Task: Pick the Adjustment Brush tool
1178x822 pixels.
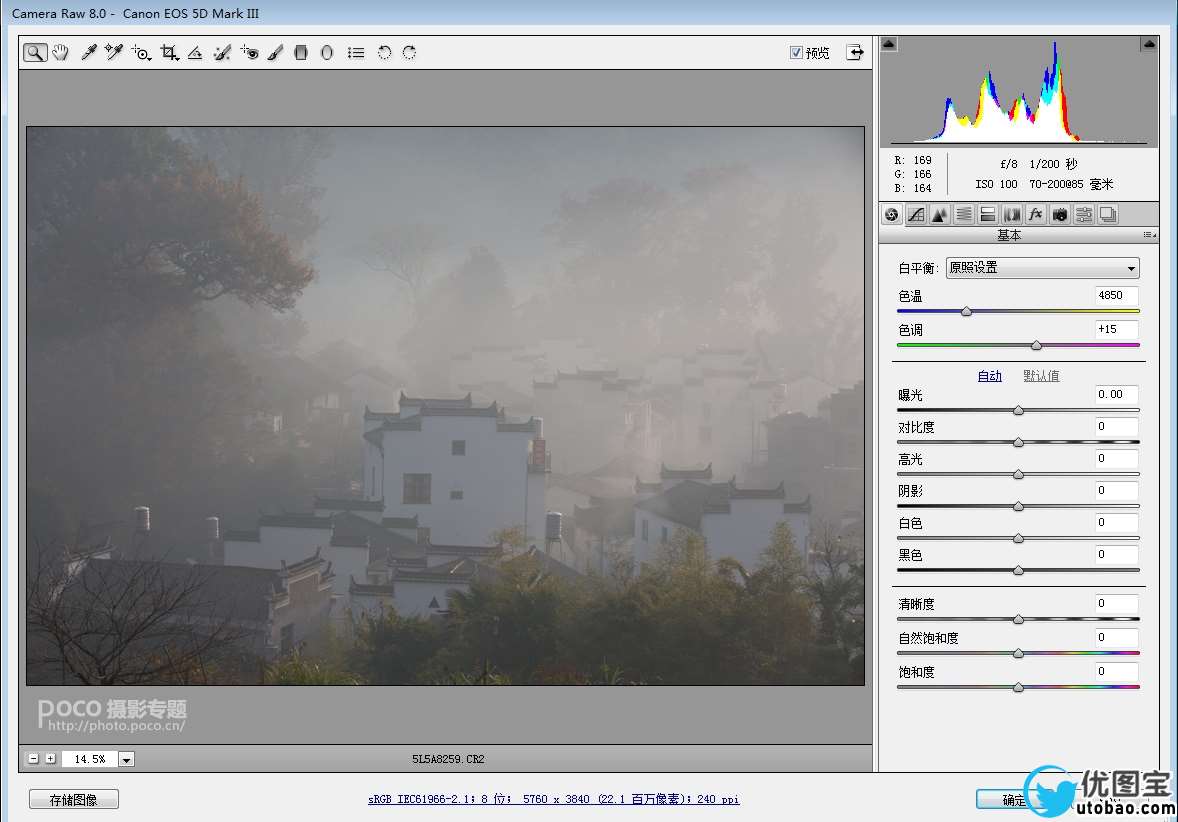Action: [275, 53]
